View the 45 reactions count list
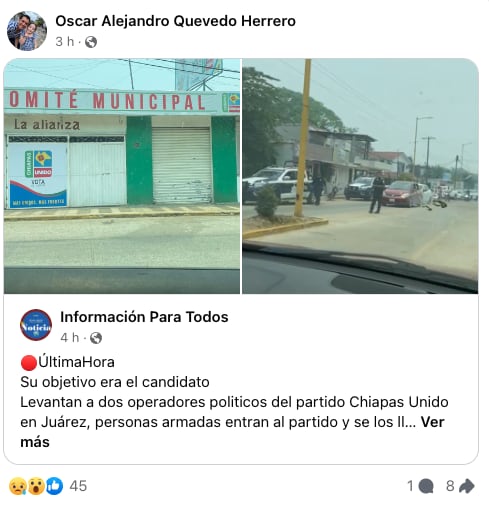 [x=78, y=486]
